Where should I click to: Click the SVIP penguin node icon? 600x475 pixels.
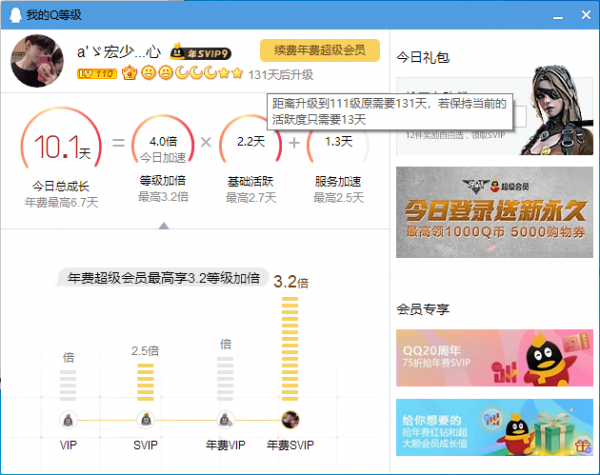(146, 420)
